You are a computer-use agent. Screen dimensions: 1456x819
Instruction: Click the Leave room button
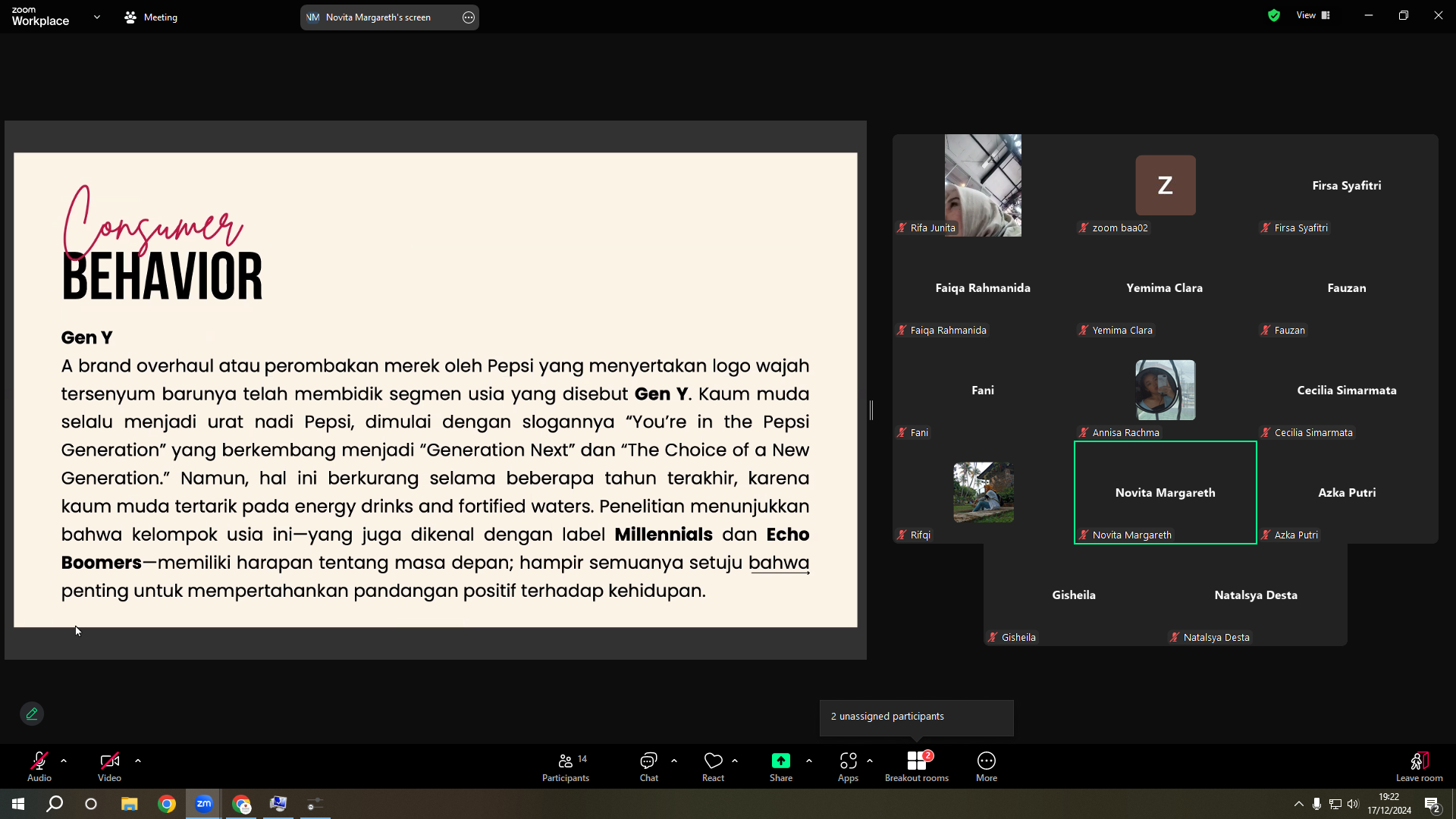tap(1420, 766)
